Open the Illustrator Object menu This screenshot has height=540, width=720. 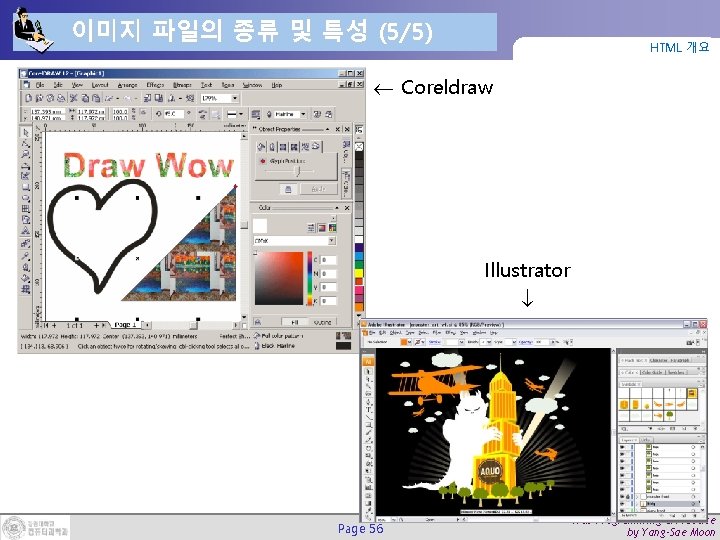(396, 332)
